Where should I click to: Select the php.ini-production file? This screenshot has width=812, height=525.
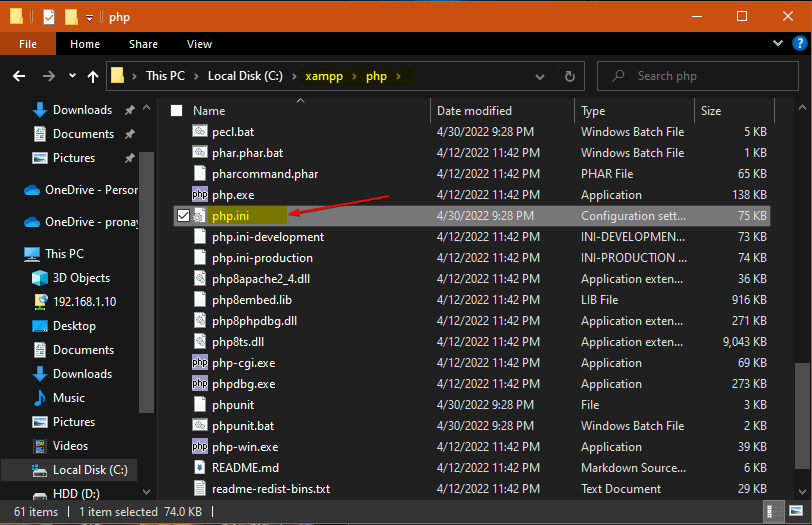click(262, 258)
